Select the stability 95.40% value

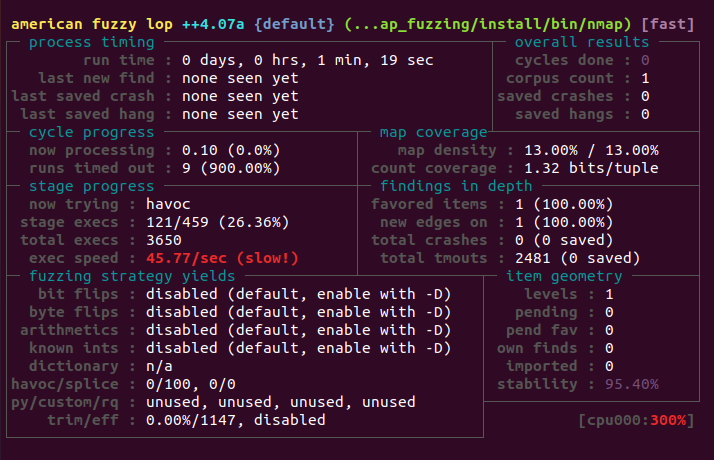point(632,384)
